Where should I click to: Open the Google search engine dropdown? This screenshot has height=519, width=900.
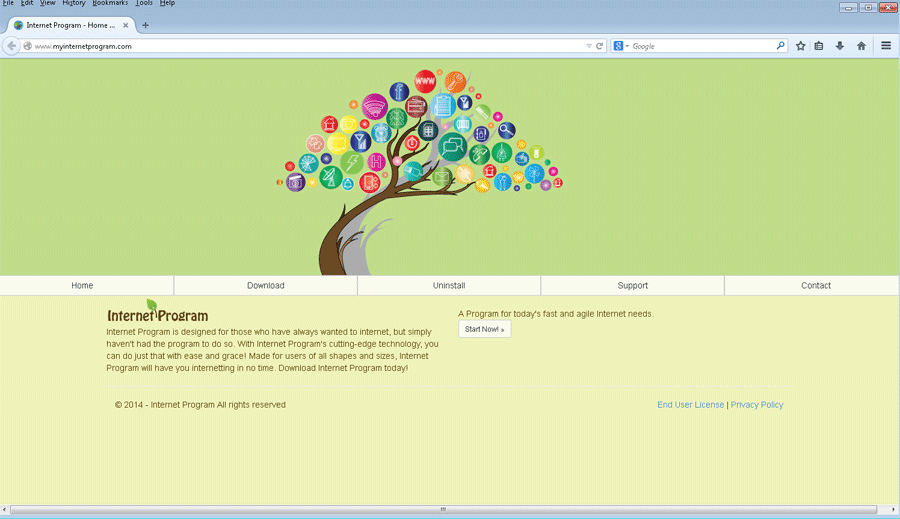[x=621, y=46]
